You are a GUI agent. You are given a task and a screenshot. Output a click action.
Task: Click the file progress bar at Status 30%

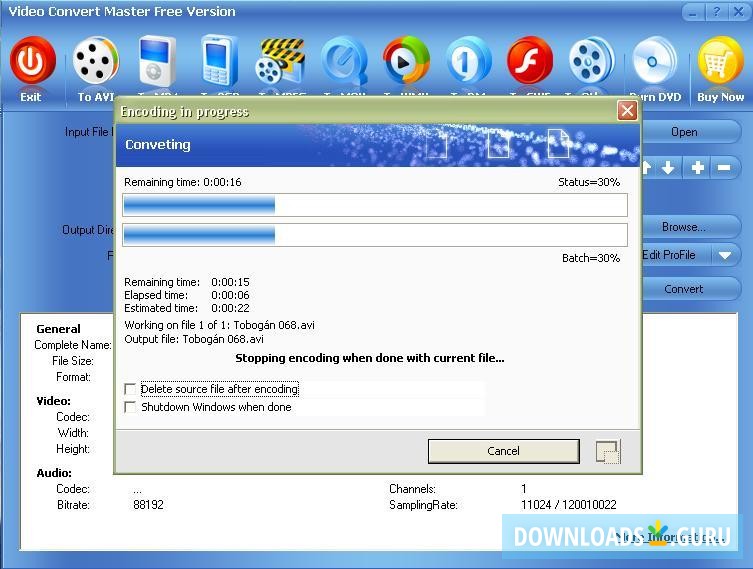[375, 206]
